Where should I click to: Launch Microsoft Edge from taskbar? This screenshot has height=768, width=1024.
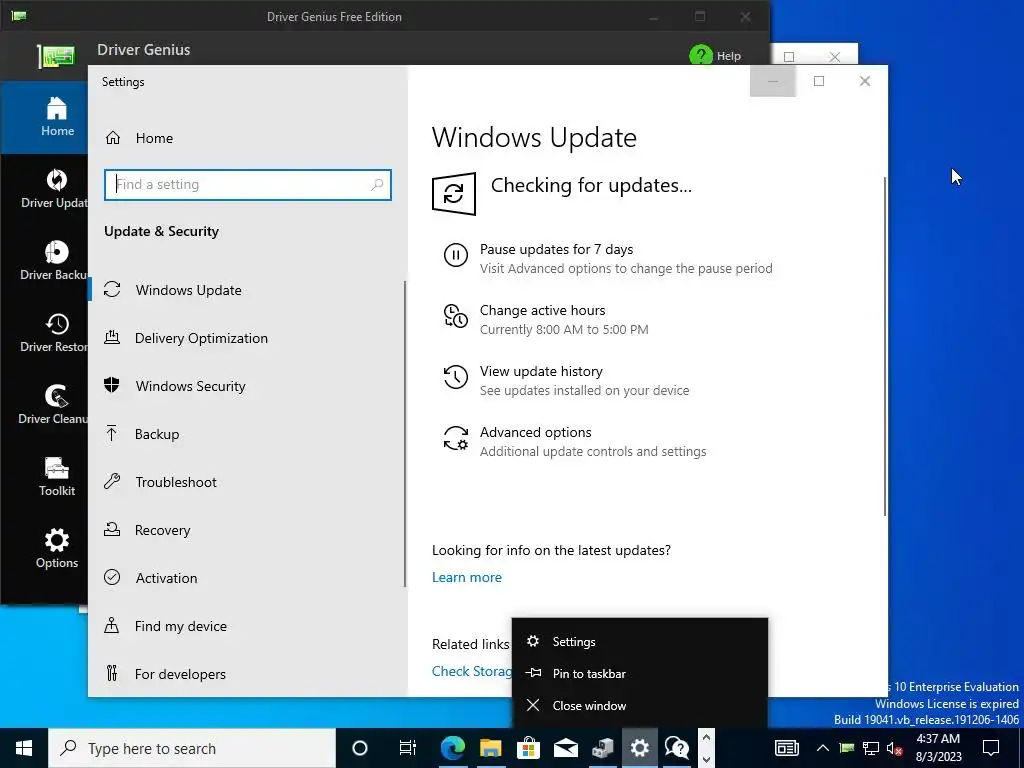pos(453,748)
